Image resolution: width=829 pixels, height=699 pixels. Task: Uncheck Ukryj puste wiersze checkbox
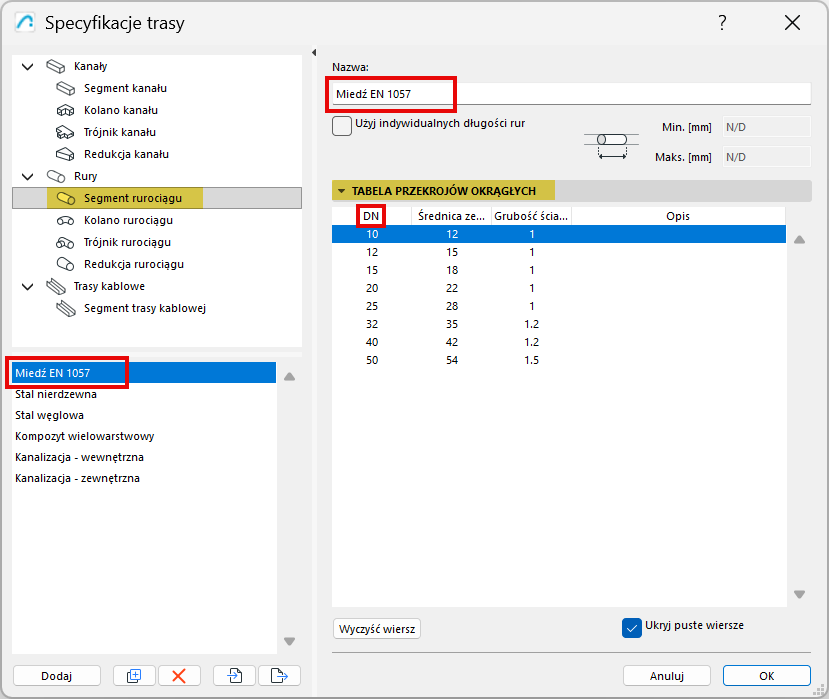point(632,628)
